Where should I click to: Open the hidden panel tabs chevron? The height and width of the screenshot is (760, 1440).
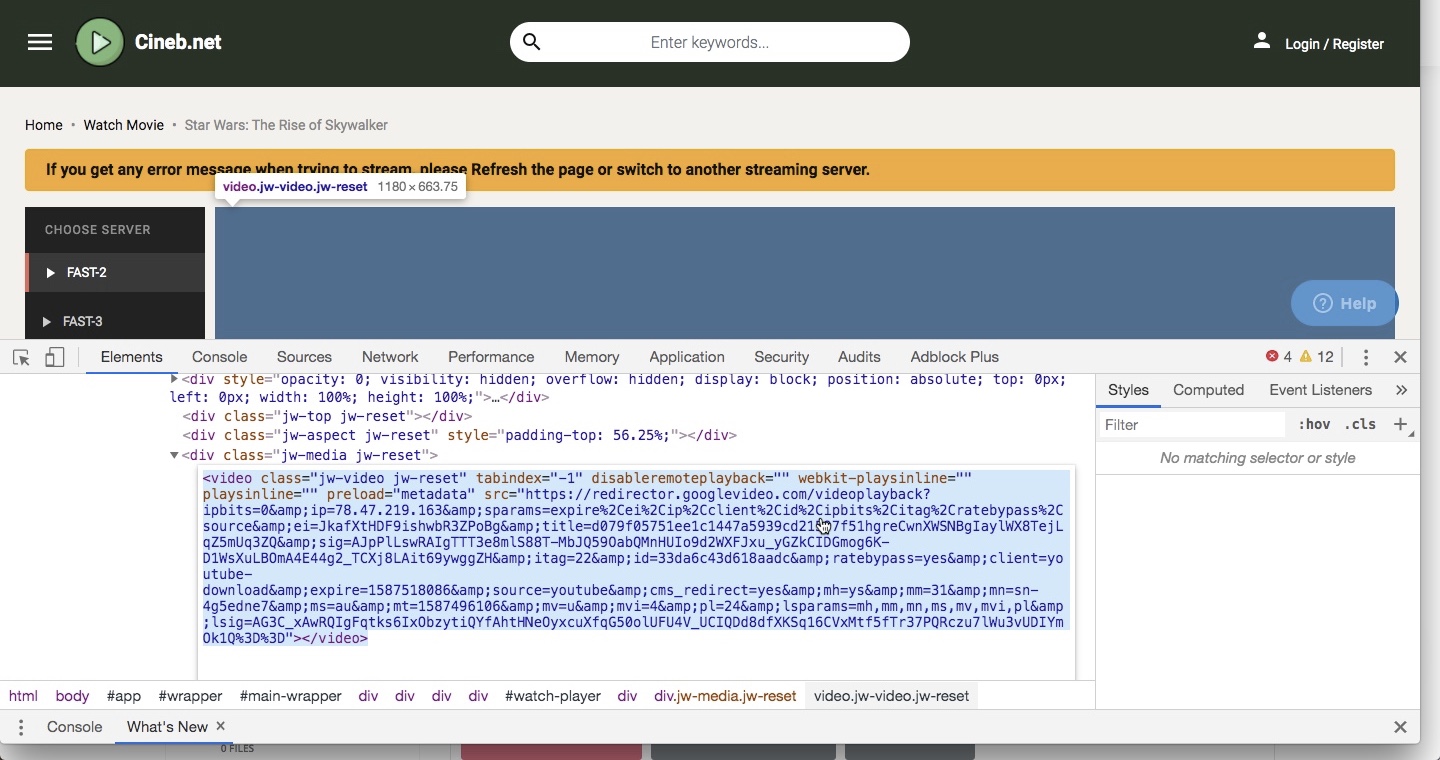pos(1403,390)
